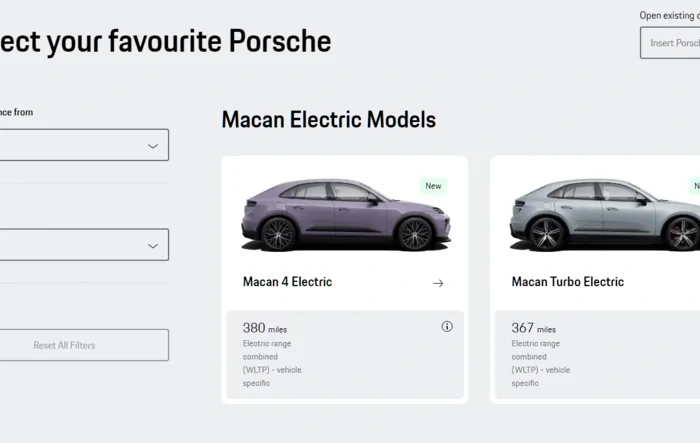Click the arrow icon on Macan 4 Electric

438,283
